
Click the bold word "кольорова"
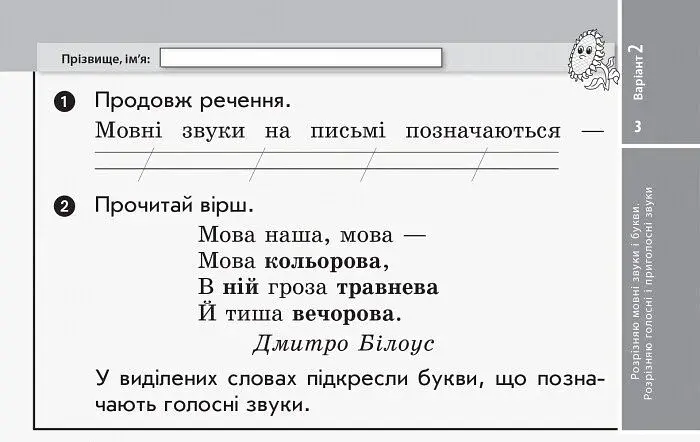[326, 262]
